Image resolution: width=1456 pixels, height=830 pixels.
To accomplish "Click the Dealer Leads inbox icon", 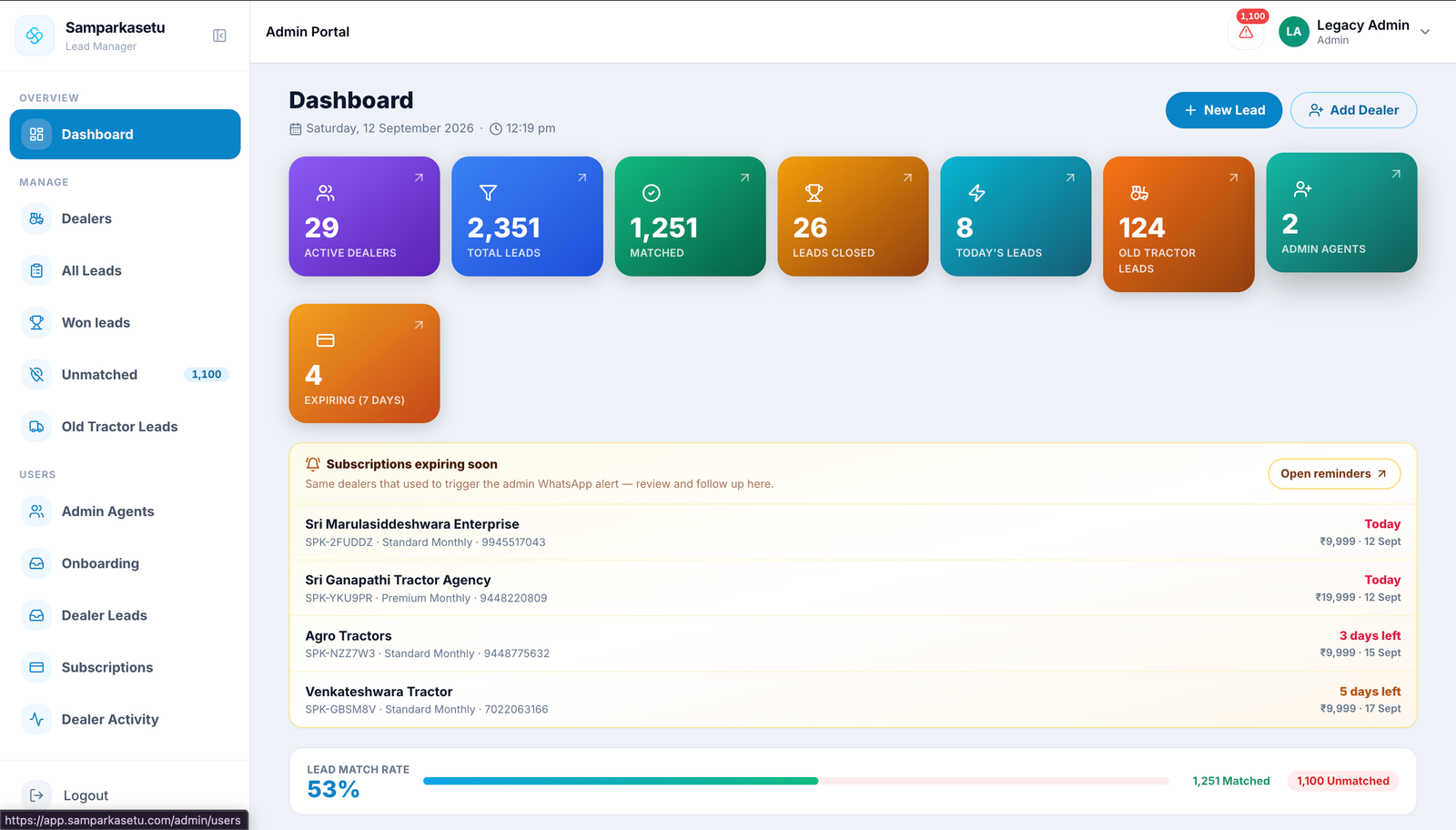I will point(36,615).
